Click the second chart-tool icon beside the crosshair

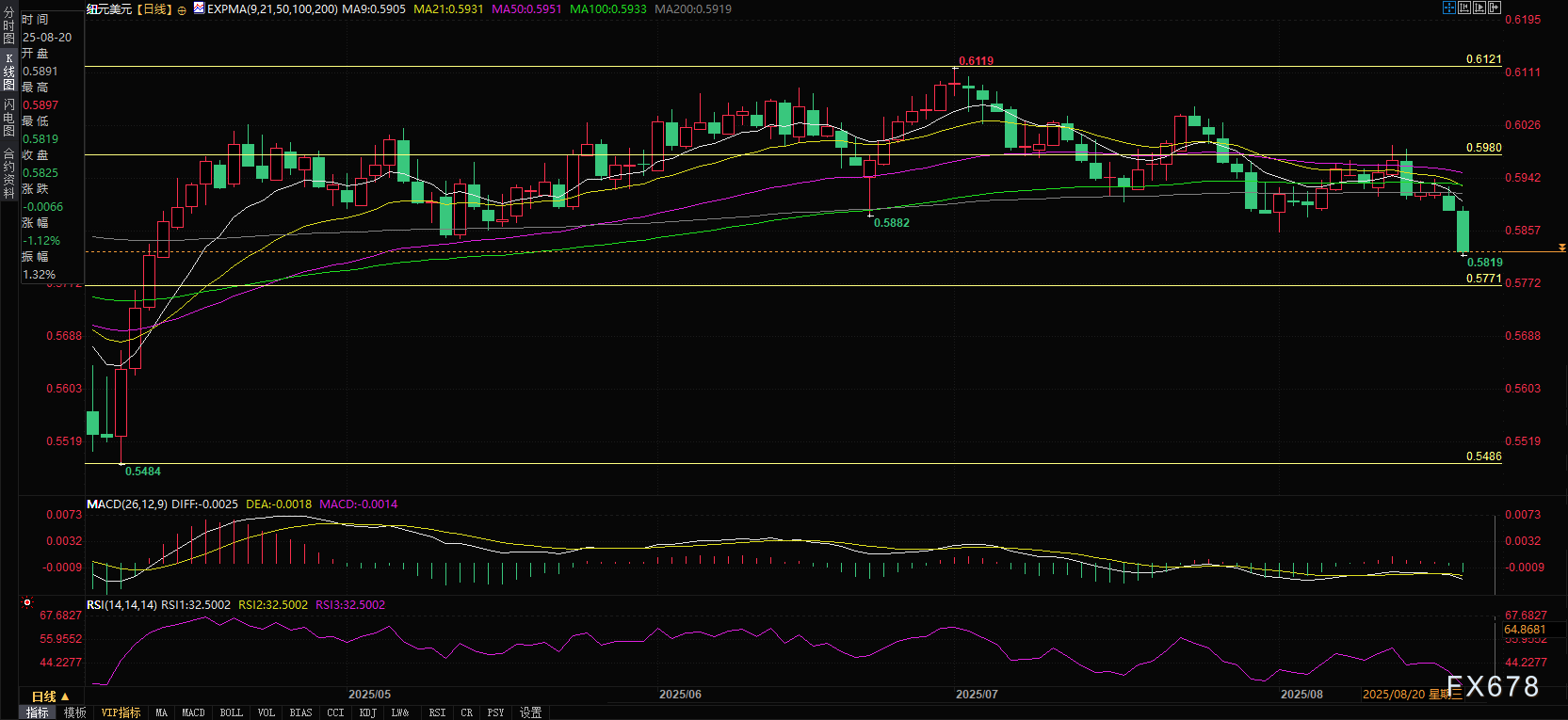pos(1464,8)
